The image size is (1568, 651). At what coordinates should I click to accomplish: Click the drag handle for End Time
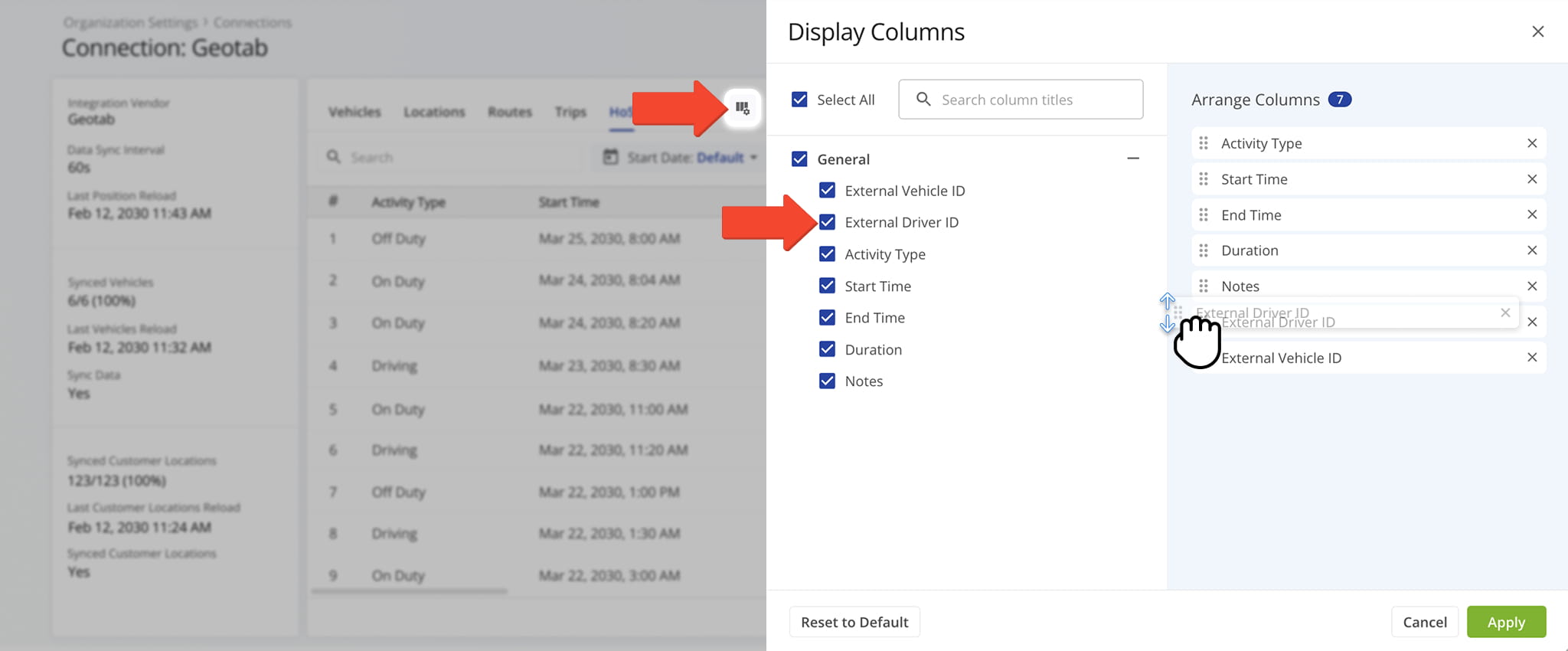1204,215
